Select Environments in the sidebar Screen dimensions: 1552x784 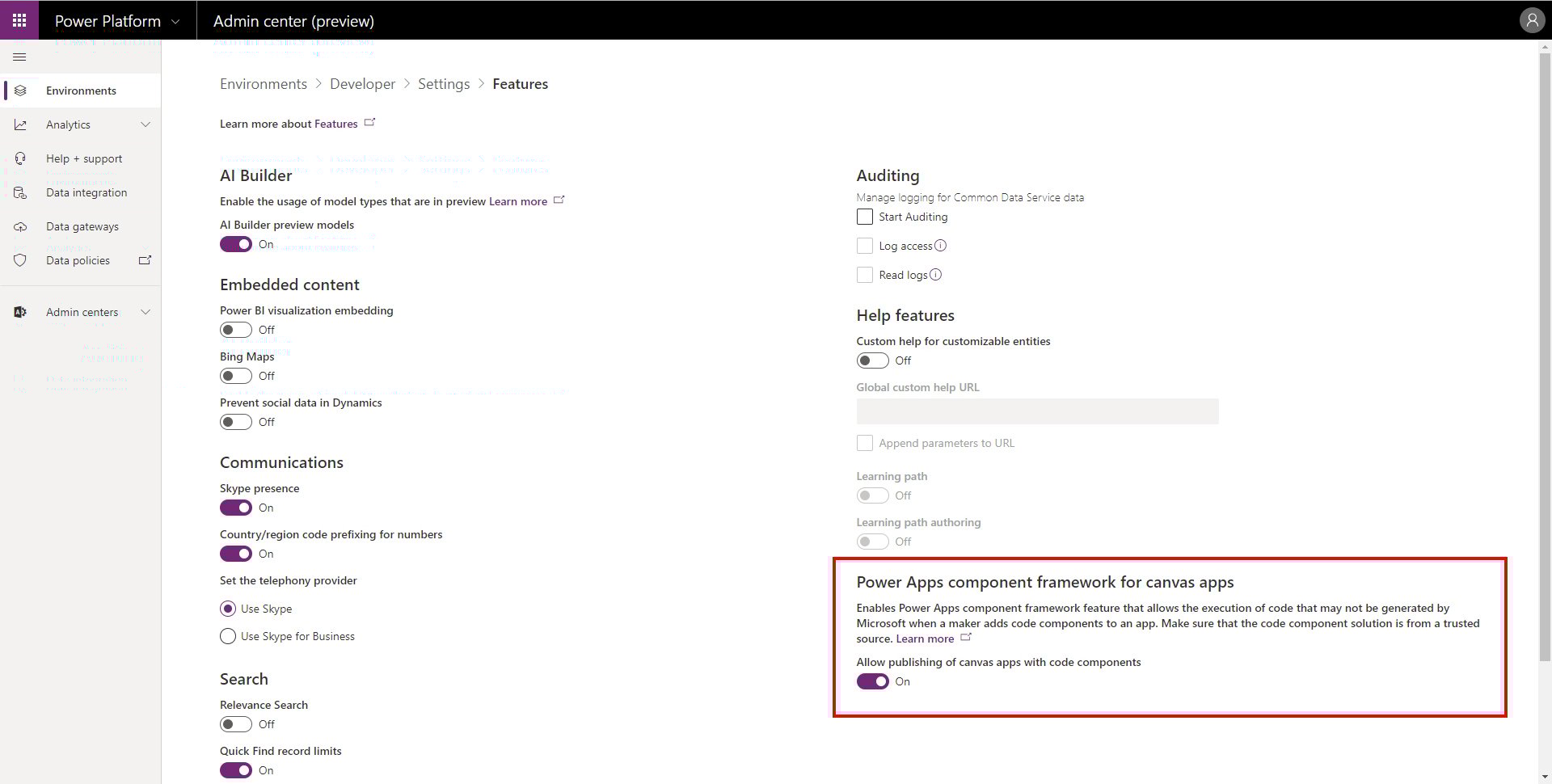pos(81,90)
